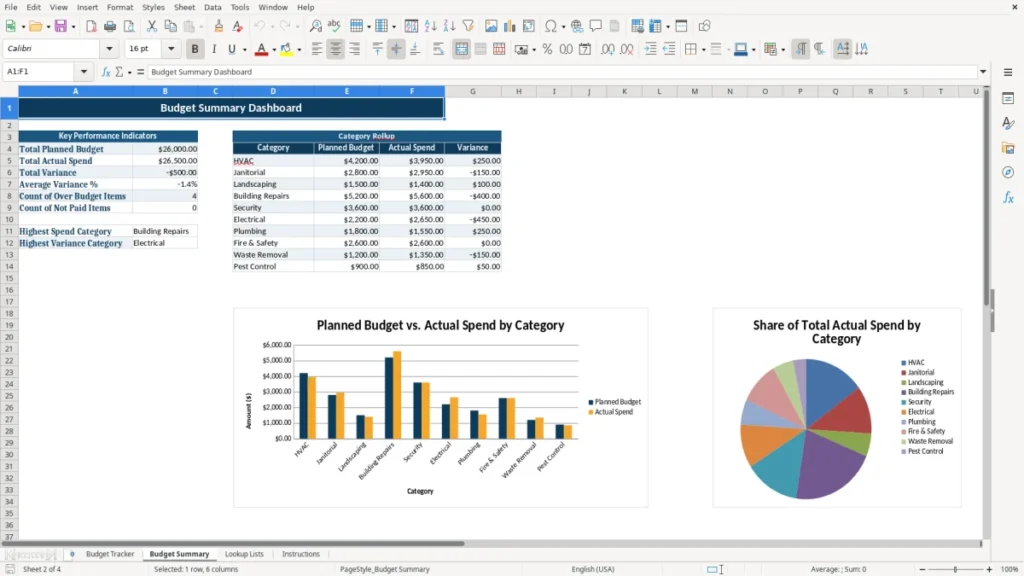Screen dimensions: 1024x576
Task: Open the font size dropdown
Action: [x=171, y=48]
